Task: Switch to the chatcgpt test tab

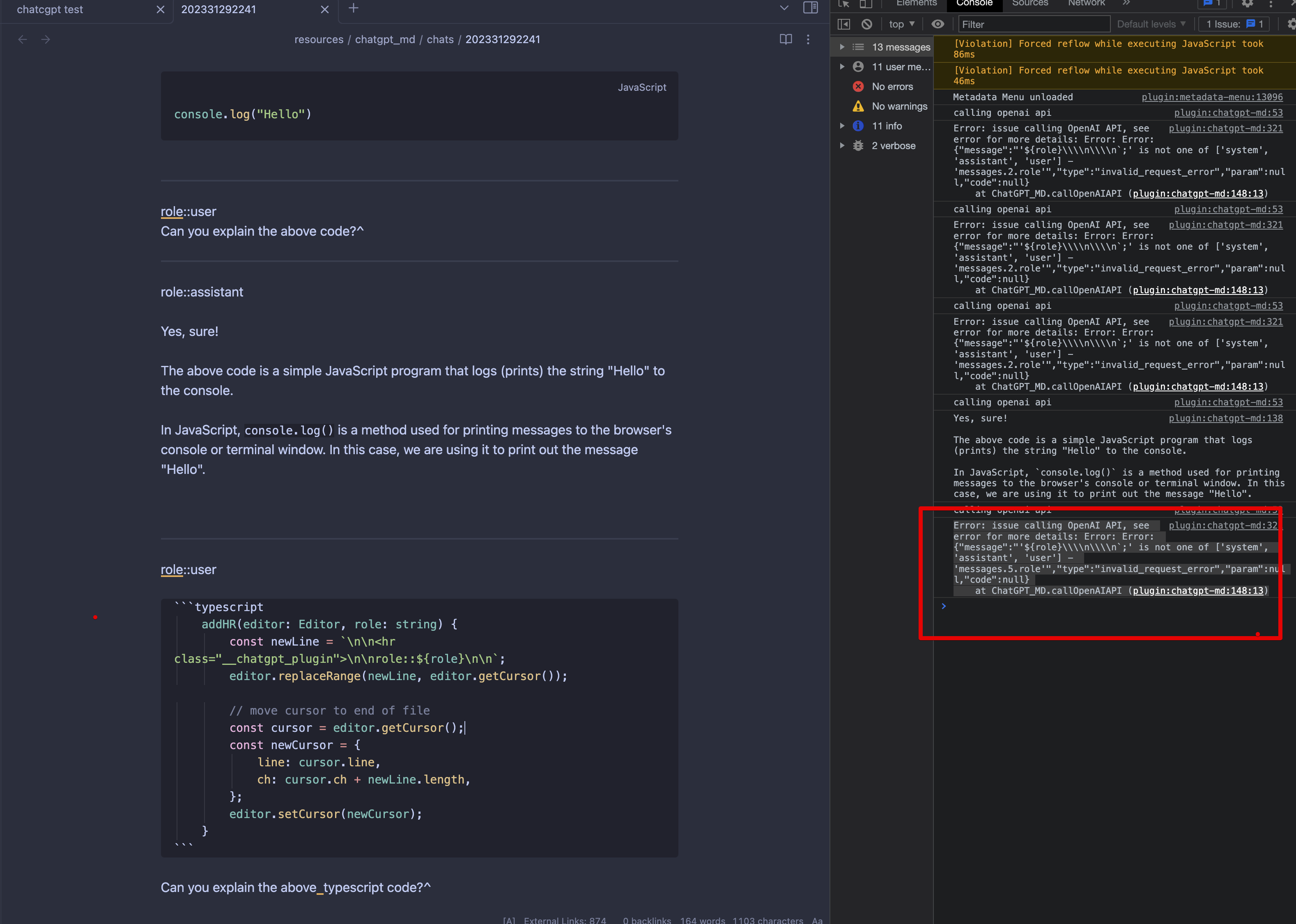Action: [50, 10]
